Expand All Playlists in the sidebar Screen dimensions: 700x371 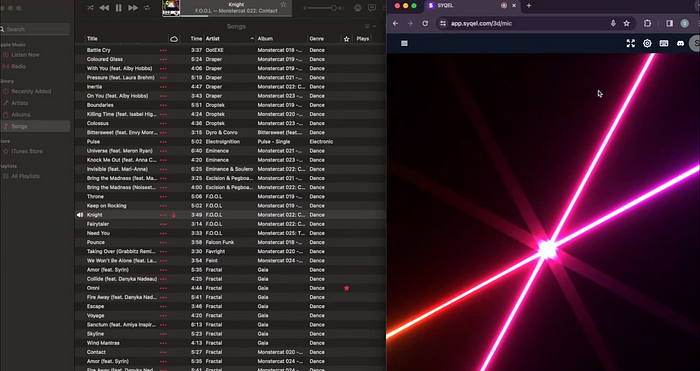click(x=25, y=176)
